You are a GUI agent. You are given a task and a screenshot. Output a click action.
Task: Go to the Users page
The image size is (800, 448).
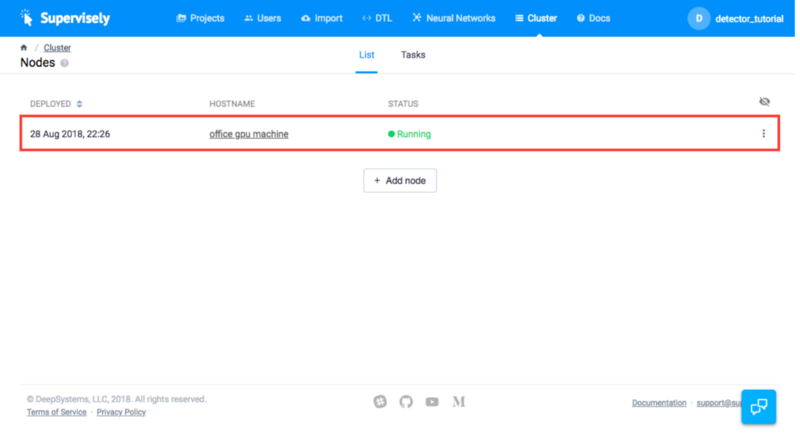pyautogui.click(x=262, y=18)
